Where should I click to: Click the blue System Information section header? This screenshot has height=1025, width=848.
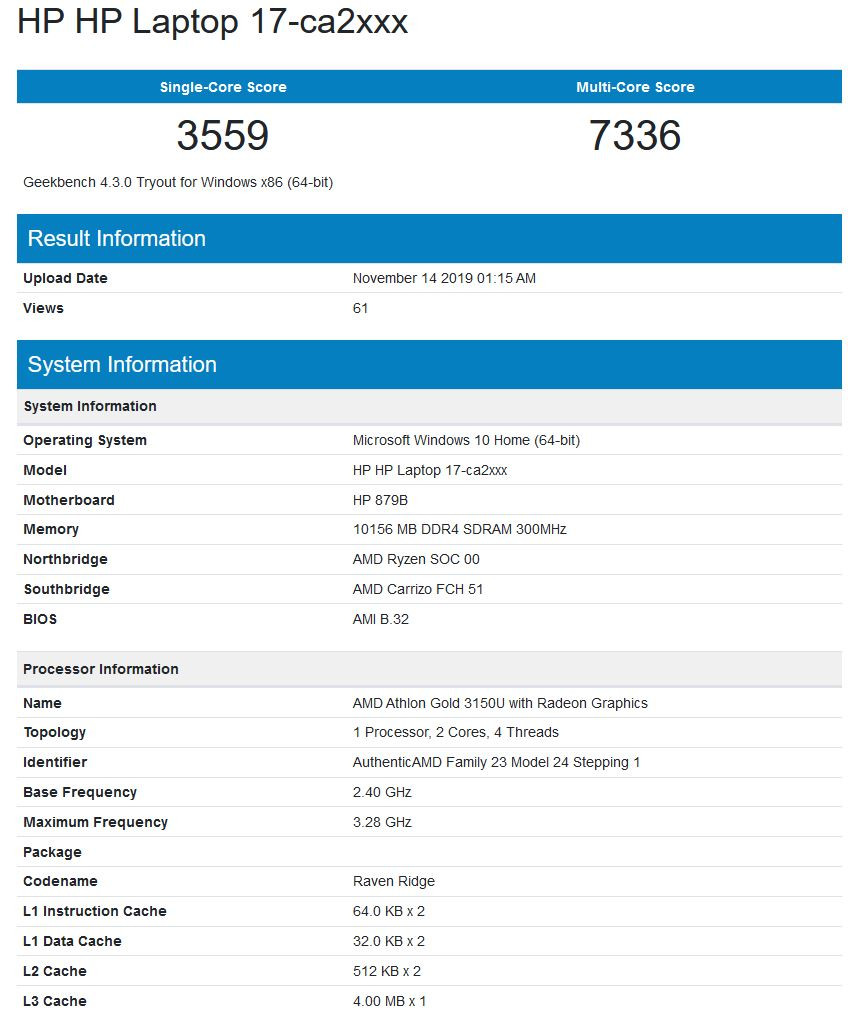point(429,364)
